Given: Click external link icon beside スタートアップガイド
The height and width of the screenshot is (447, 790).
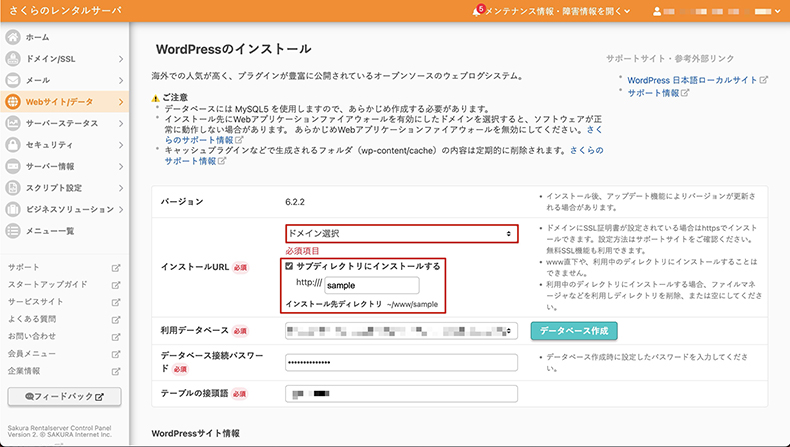Looking at the screenshot, I should [116, 285].
